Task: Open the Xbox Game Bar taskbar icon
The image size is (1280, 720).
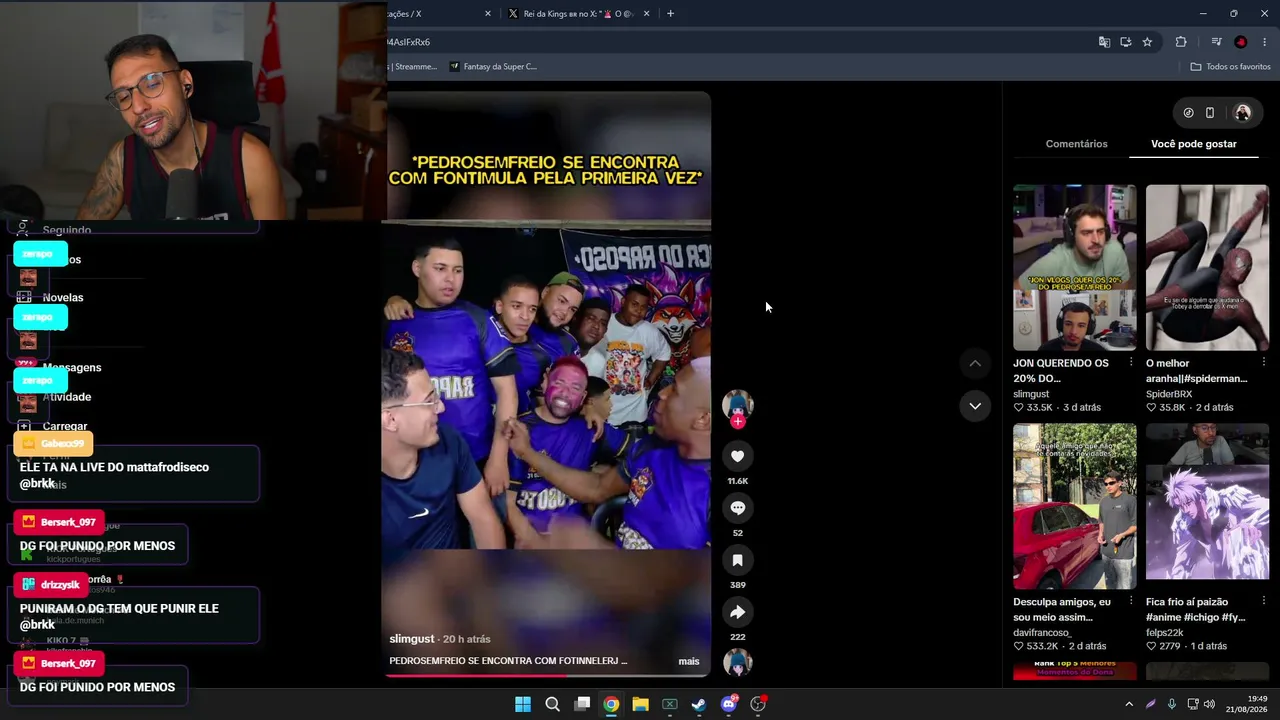Action: (670, 704)
